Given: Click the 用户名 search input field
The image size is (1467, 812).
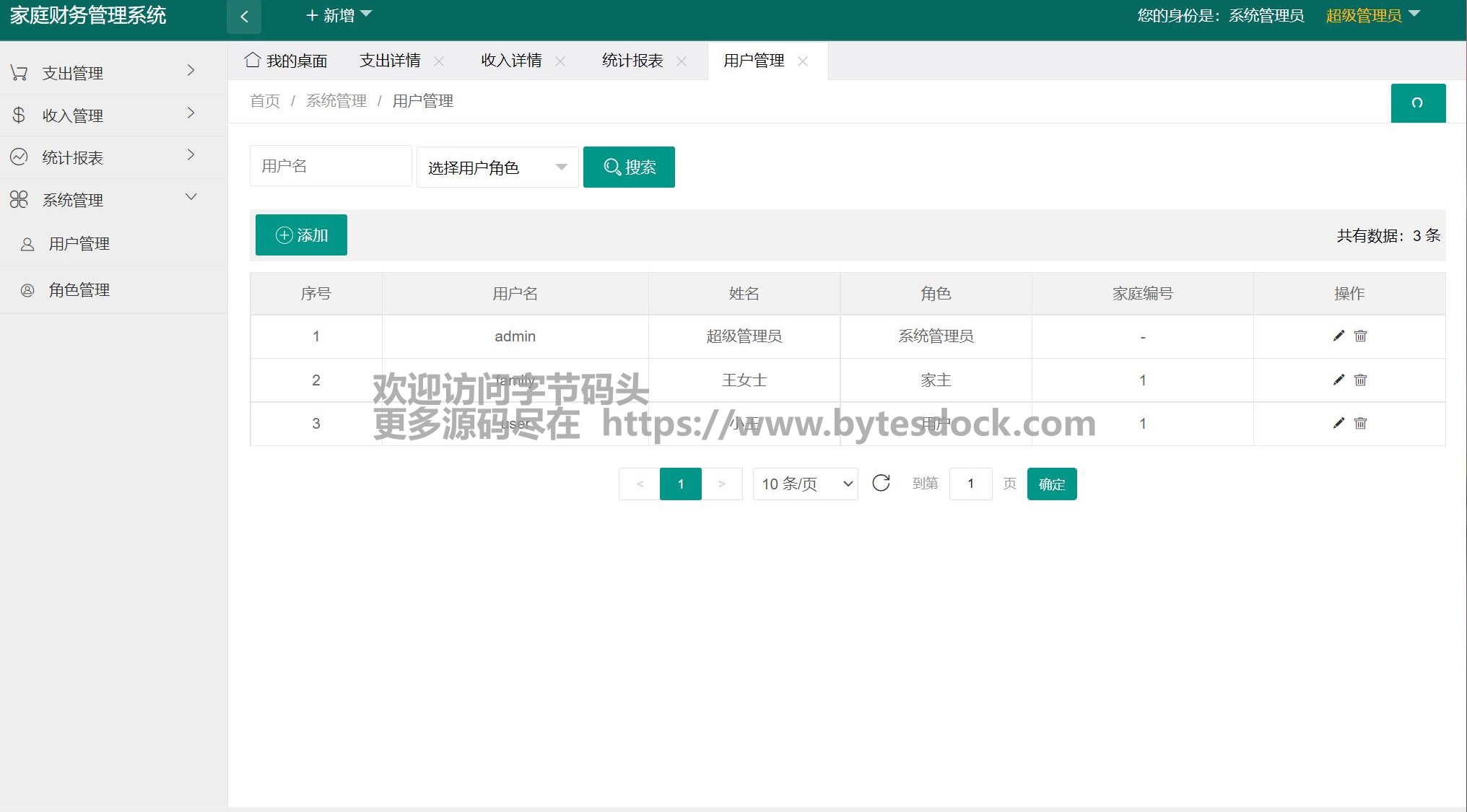Looking at the screenshot, I should (x=331, y=167).
